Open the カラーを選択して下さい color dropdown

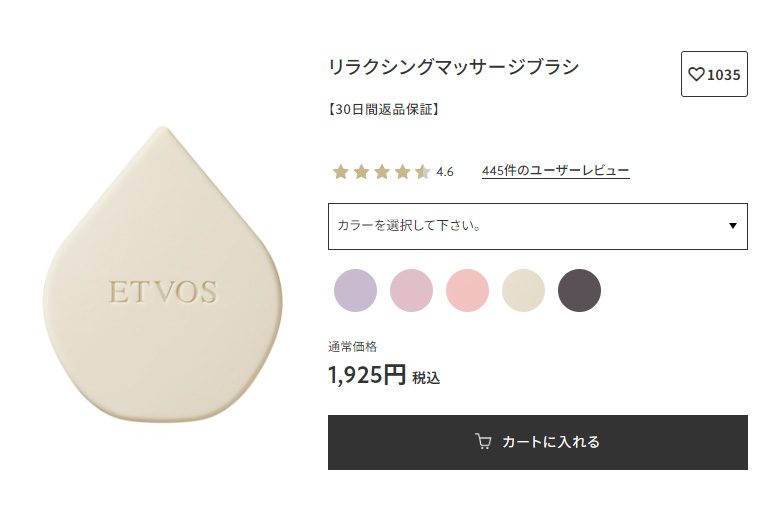(538, 226)
